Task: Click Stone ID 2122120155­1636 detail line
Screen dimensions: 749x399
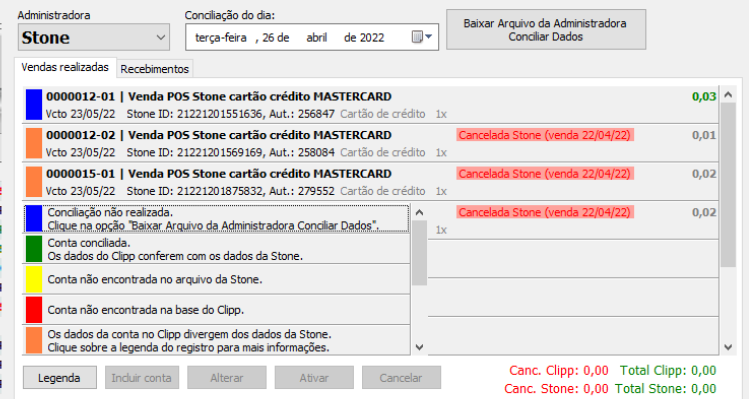Action: coord(246,114)
